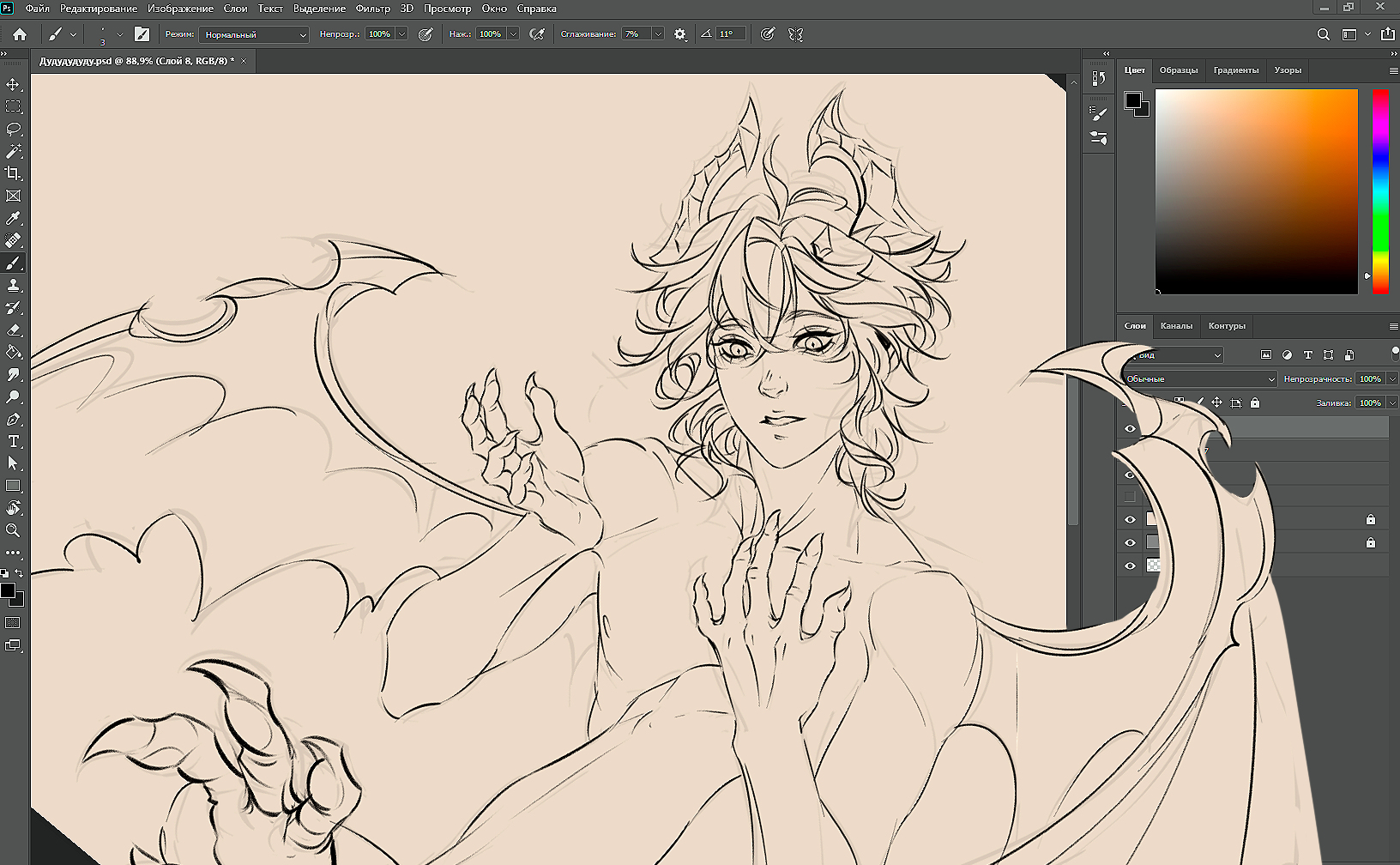Activate the Crop tool
Viewport: 1400px width, 865px height.
[x=13, y=173]
